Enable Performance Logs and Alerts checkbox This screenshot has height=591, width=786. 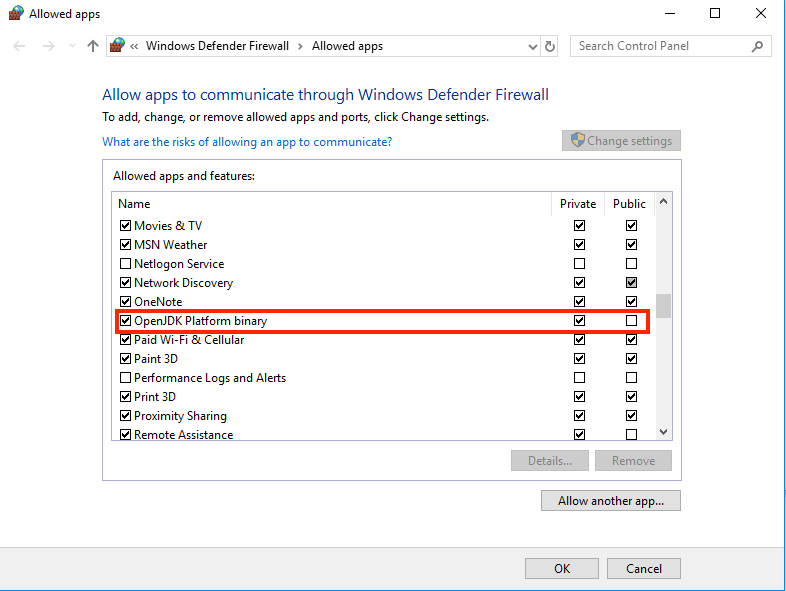125,377
